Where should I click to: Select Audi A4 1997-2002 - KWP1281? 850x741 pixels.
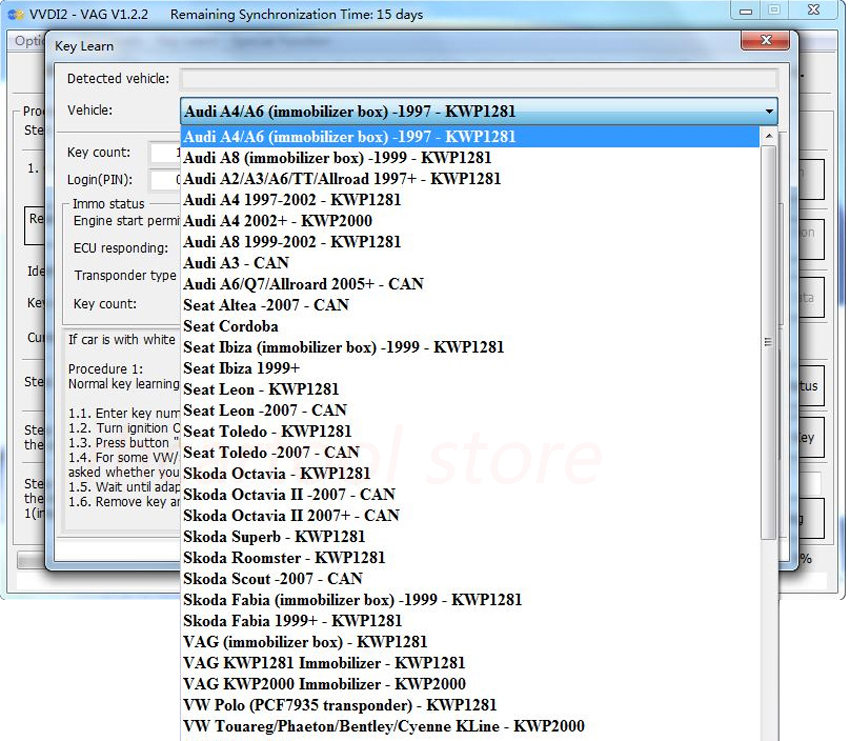coord(470,200)
